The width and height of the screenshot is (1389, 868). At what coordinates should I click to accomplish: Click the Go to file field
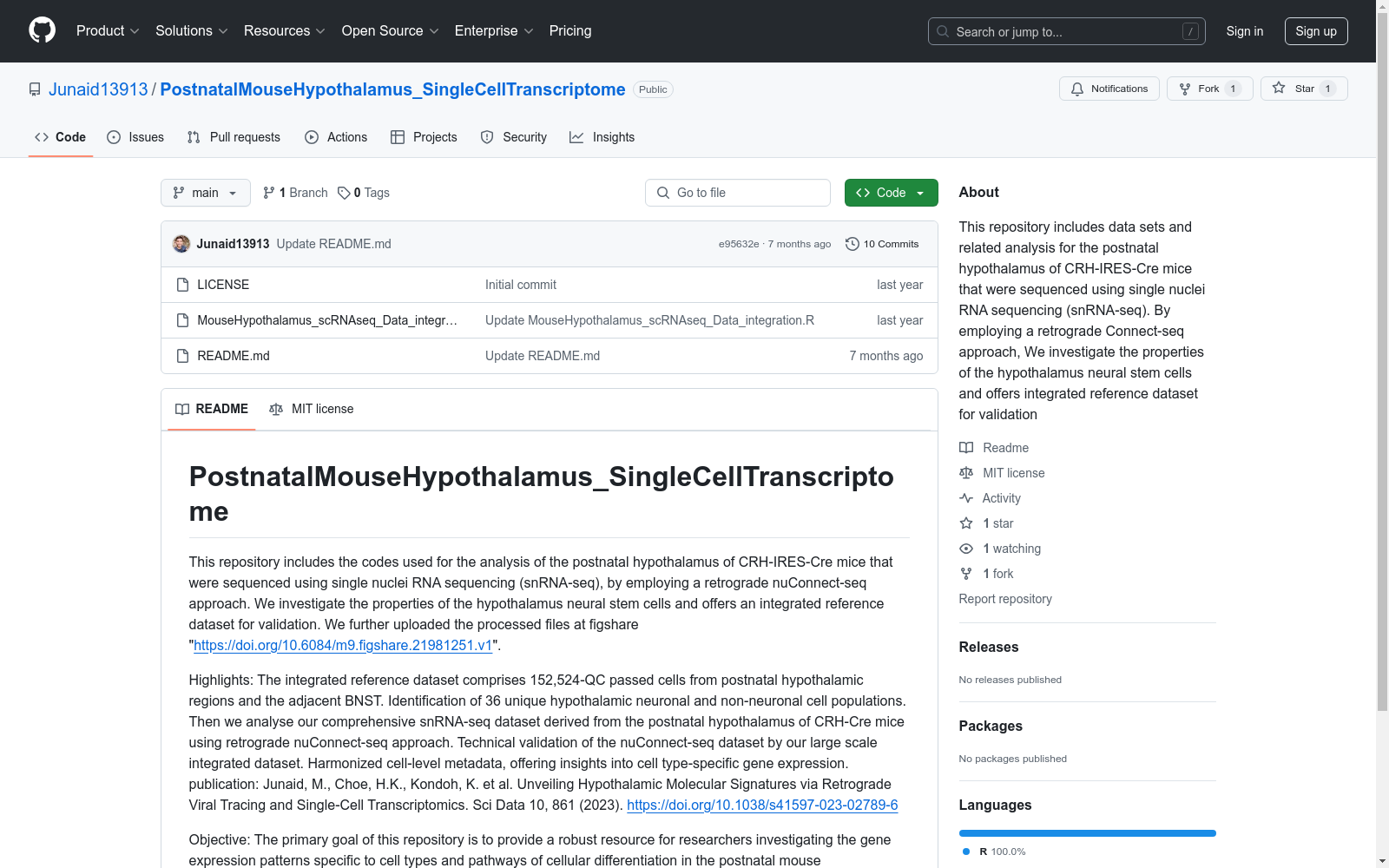click(x=738, y=193)
